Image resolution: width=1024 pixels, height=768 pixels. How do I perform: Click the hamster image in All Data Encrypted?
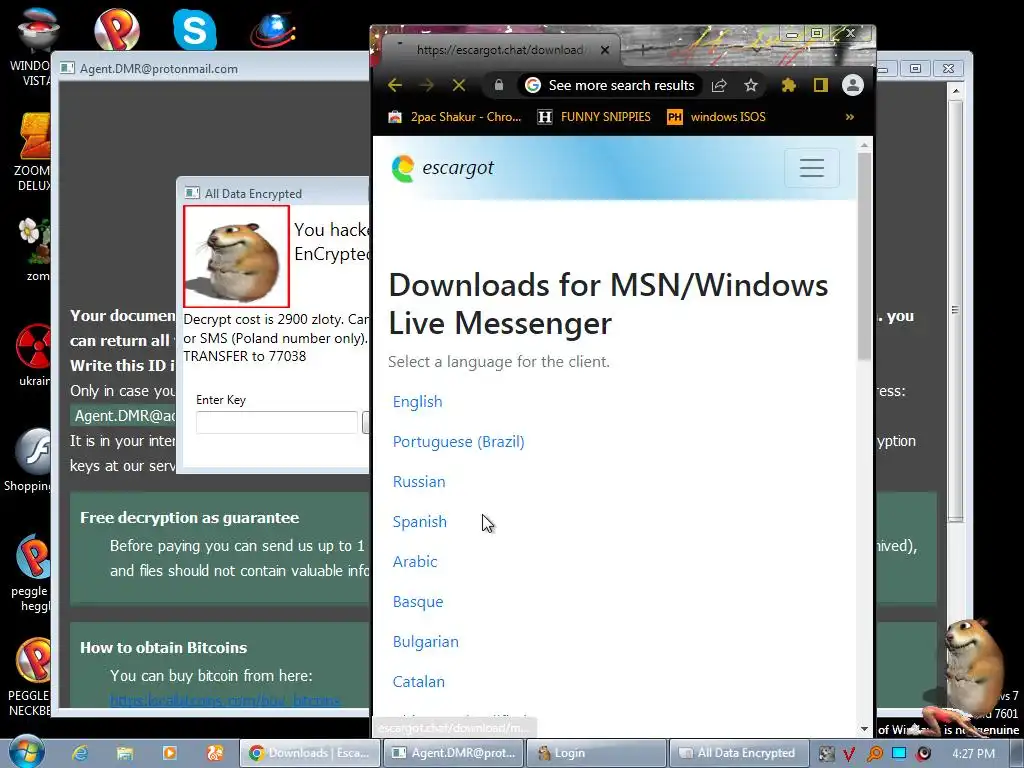pos(236,256)
